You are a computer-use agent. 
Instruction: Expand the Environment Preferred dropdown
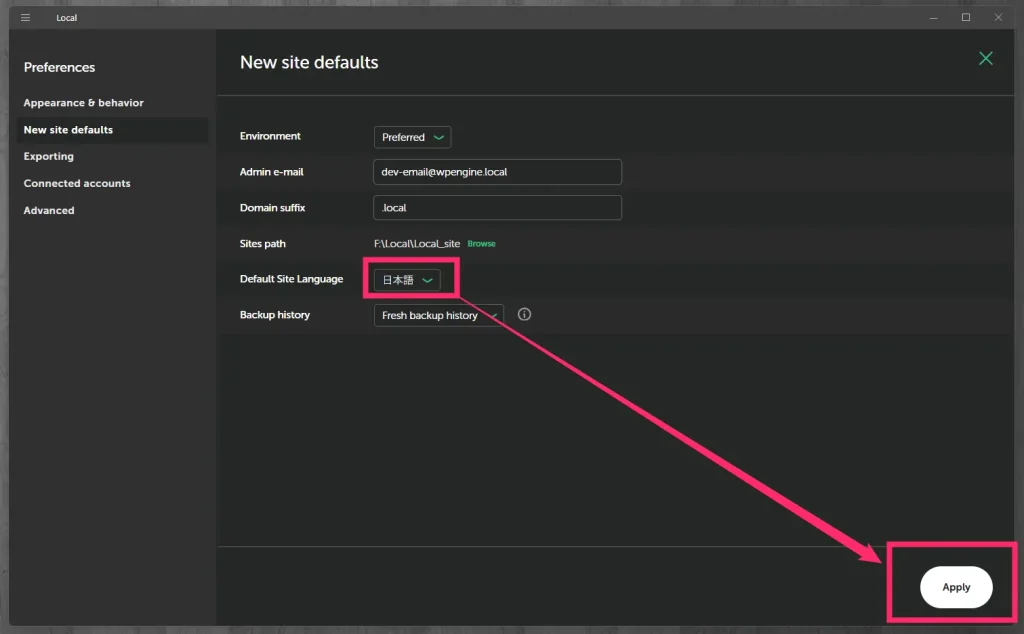412,137
